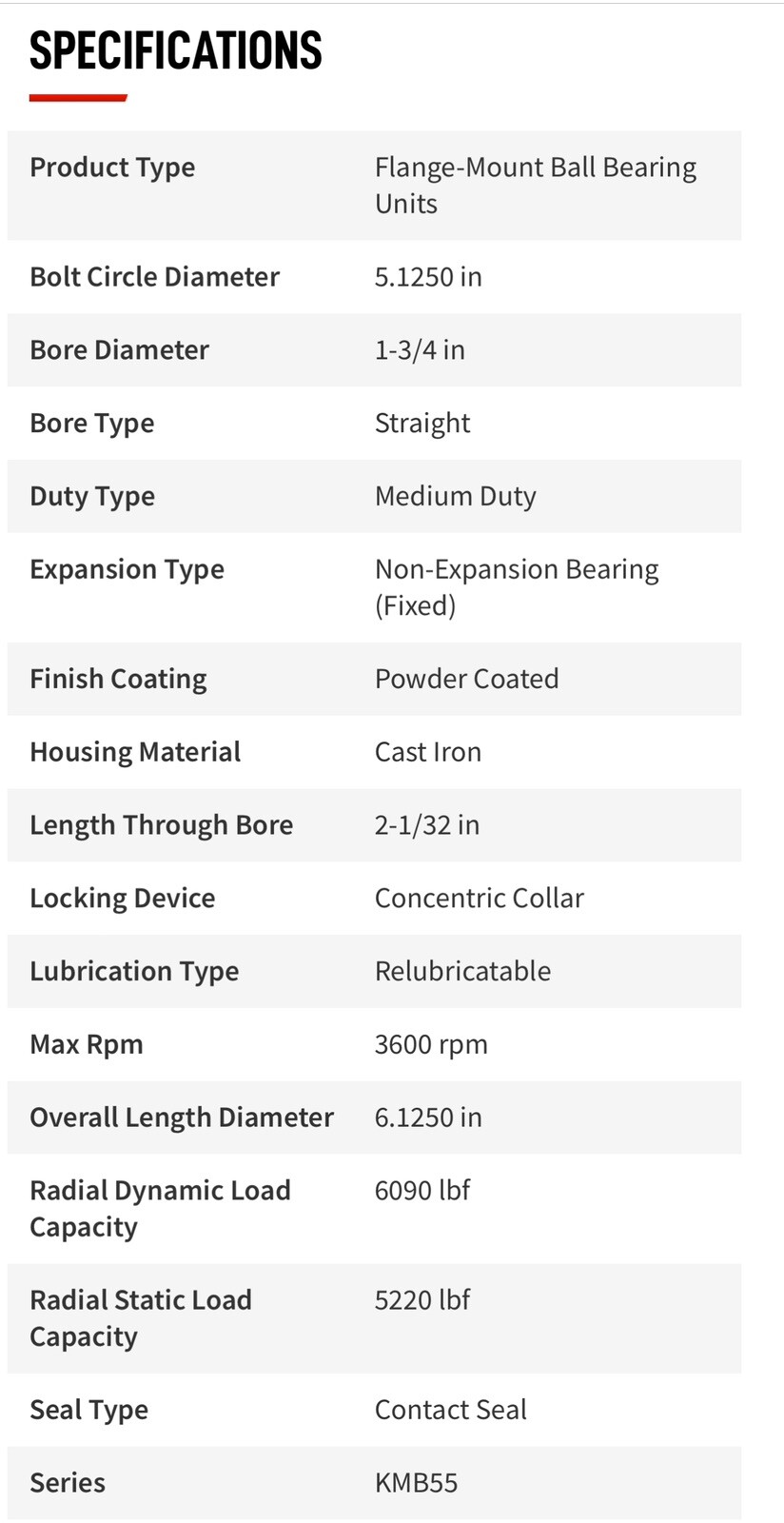Screen dimensions: 784x1523
Task: Select the Bore Diameter row label
Action: coord(119,350)
